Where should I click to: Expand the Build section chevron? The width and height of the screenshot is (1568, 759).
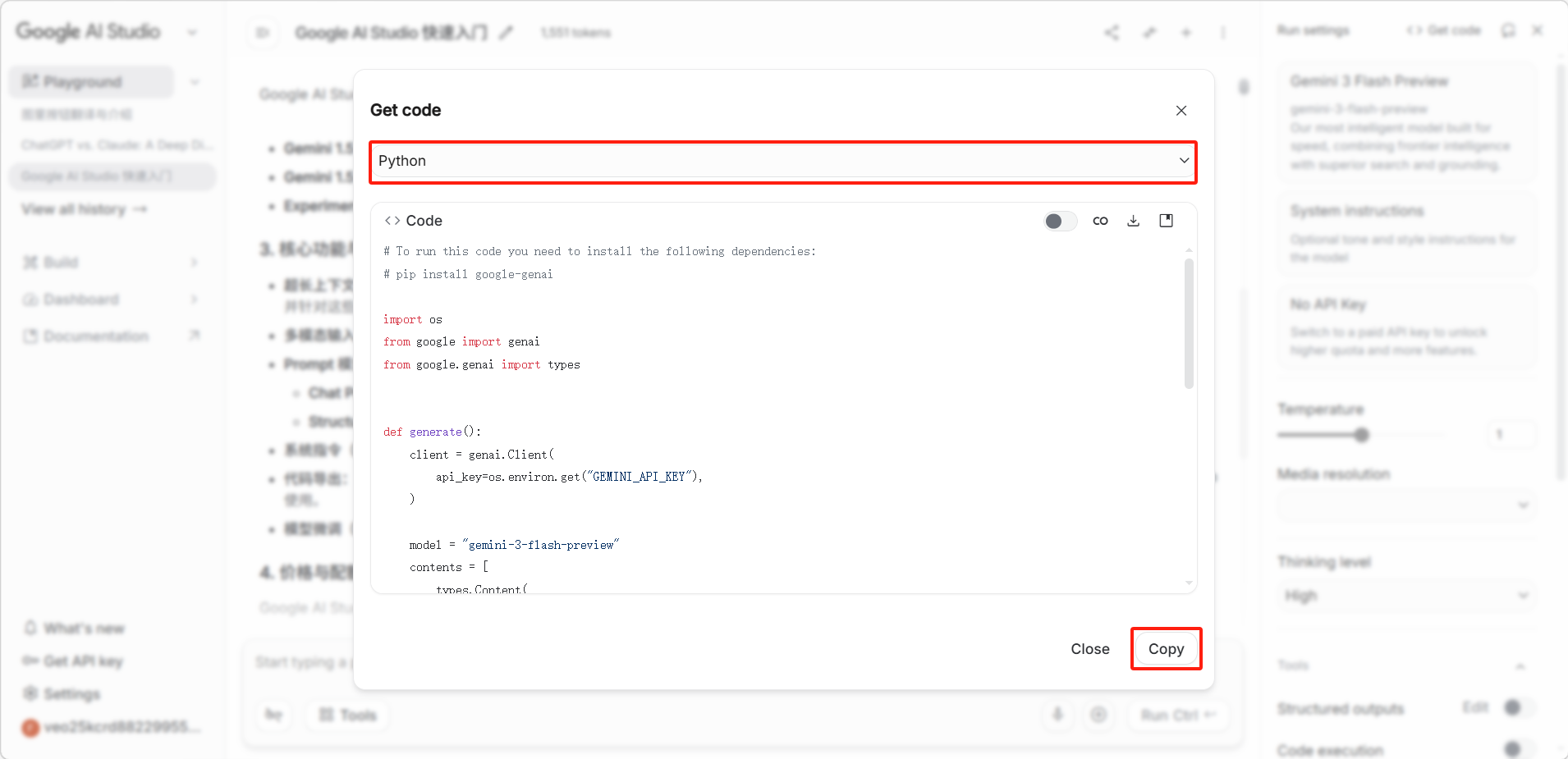[x=195, y=263]
